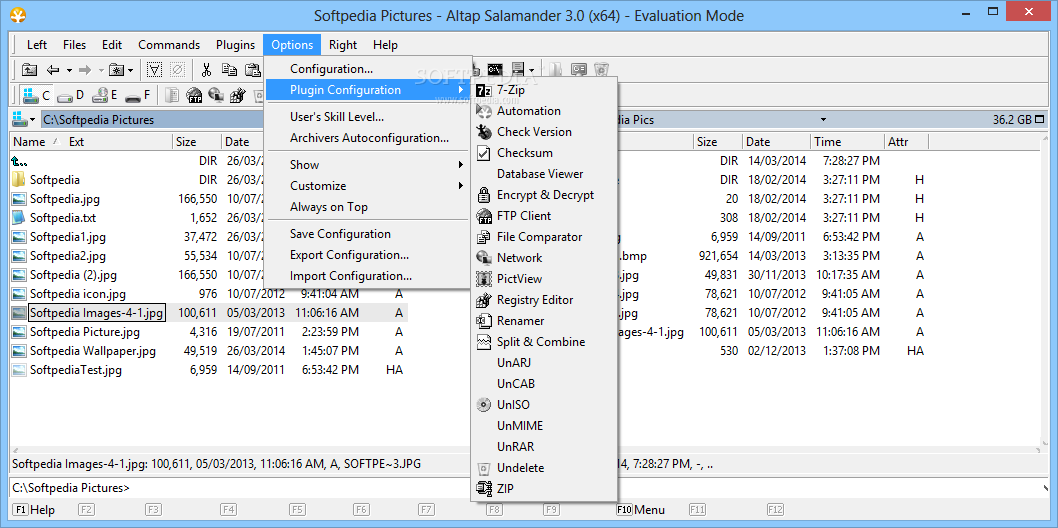Open Check Version plugin configuration
Screen dimensions: 1058x528
(544, 131)
